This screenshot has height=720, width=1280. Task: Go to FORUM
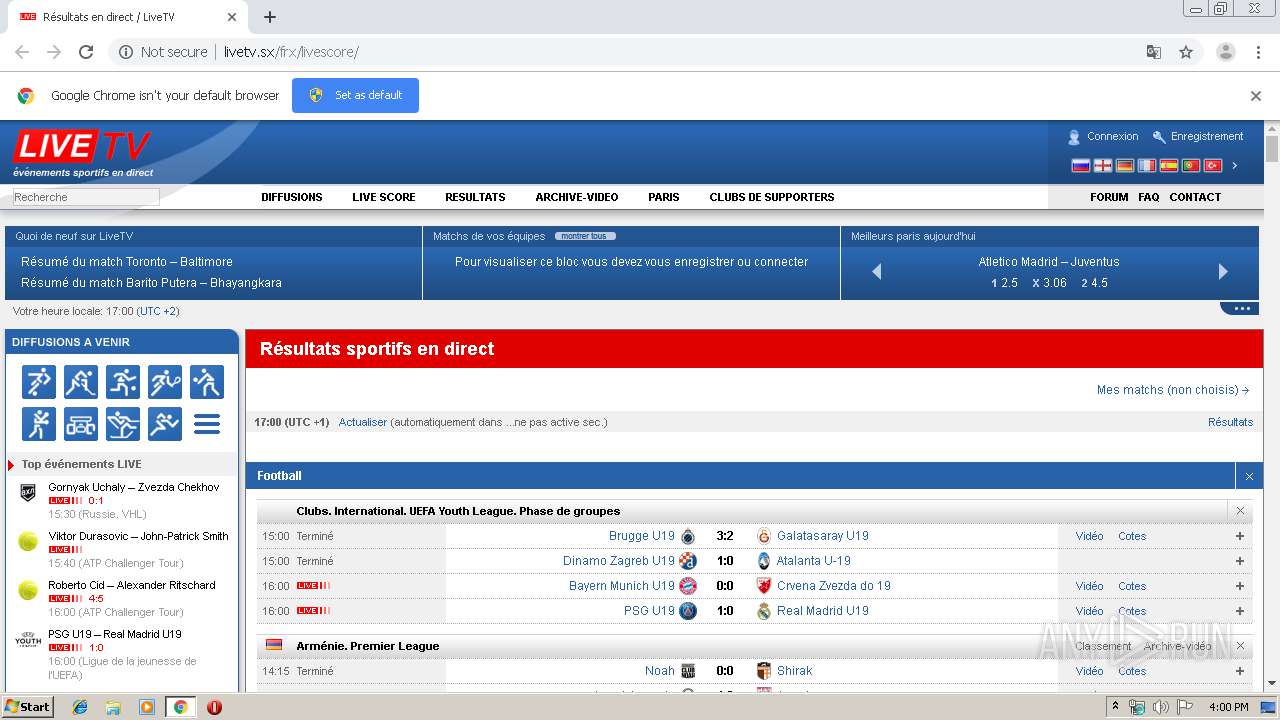(x=1109, y=197)
